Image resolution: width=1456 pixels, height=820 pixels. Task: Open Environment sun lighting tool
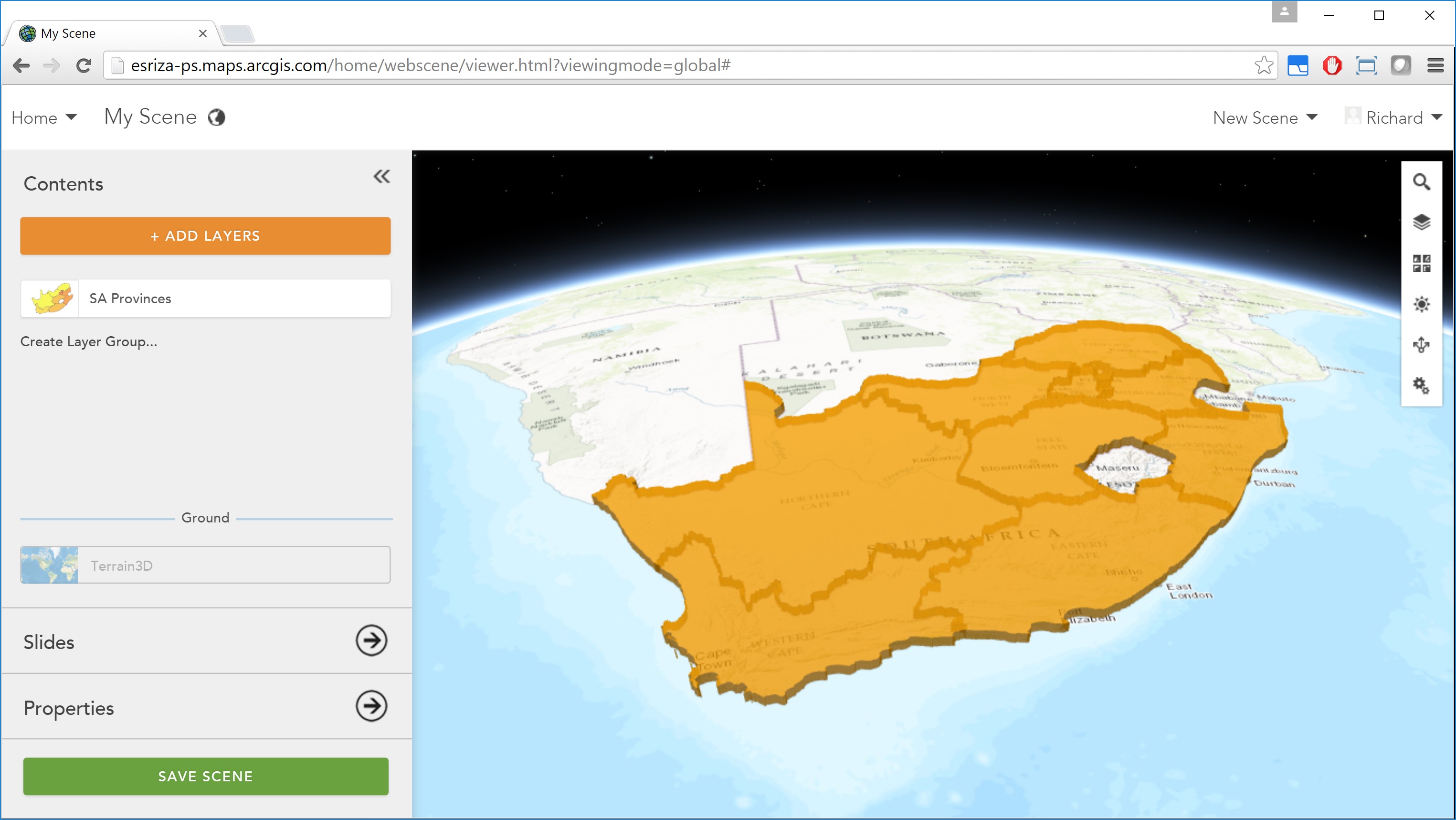pyautogui.click(x=1421, y=304)
